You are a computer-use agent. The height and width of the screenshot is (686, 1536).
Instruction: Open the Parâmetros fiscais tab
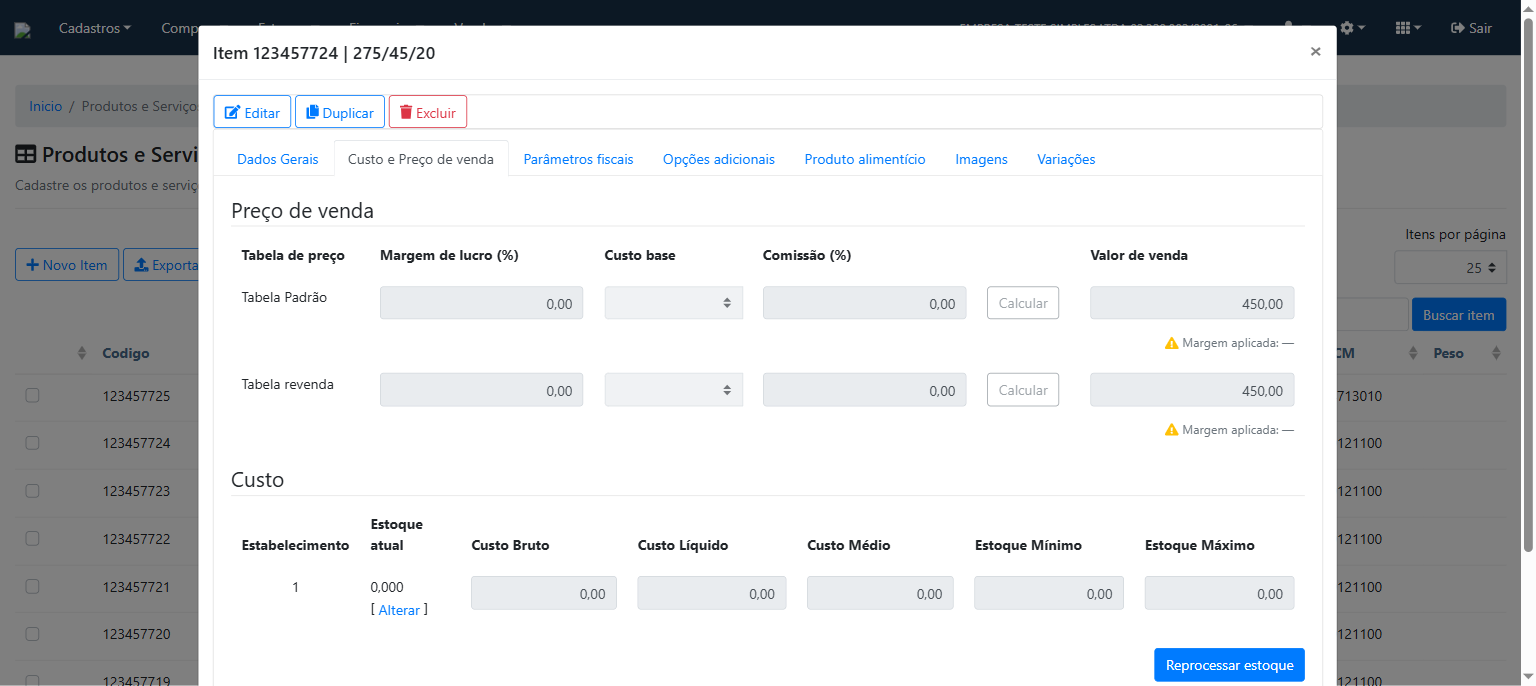pos(578,159)
